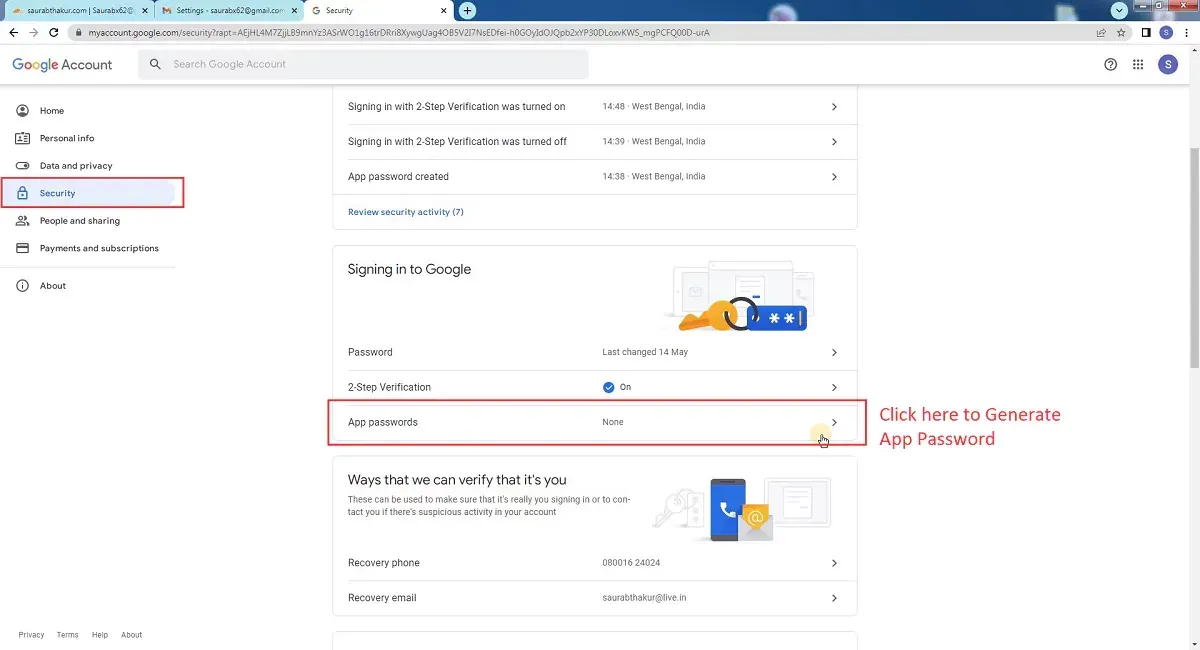Open the App password created event
This screenshot has width=1200, height=650.
pyautogui.click(x=595, y=177)
